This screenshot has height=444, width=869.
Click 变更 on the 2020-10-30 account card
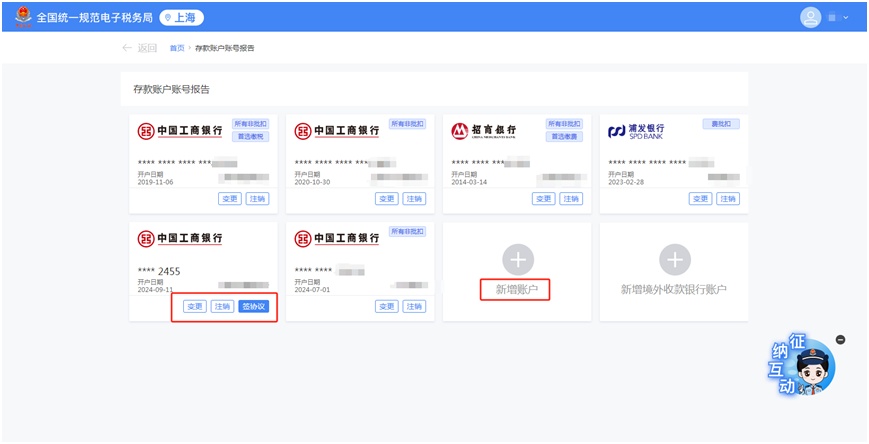click(x=386, y=199)
